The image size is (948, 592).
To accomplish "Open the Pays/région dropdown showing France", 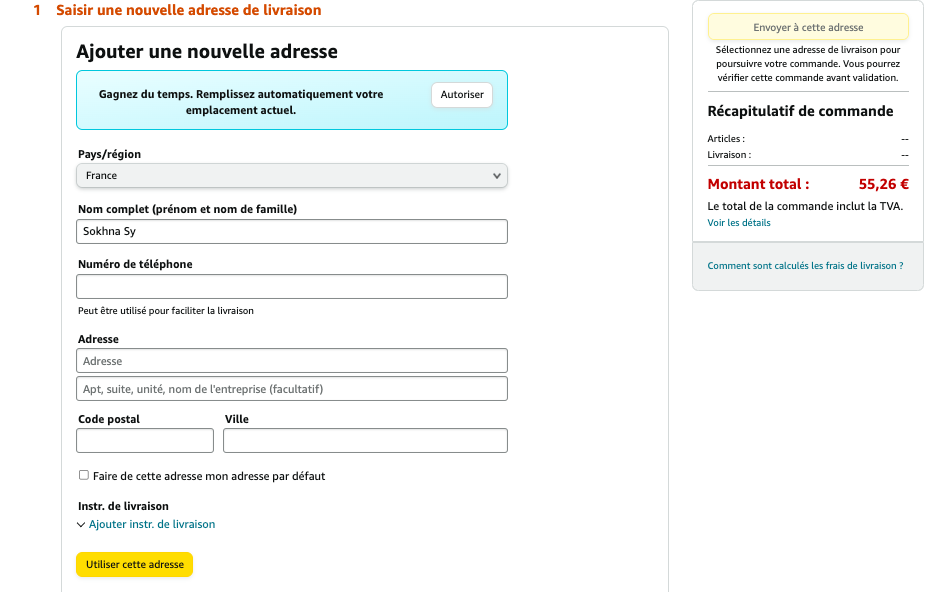I will [291, 175].
